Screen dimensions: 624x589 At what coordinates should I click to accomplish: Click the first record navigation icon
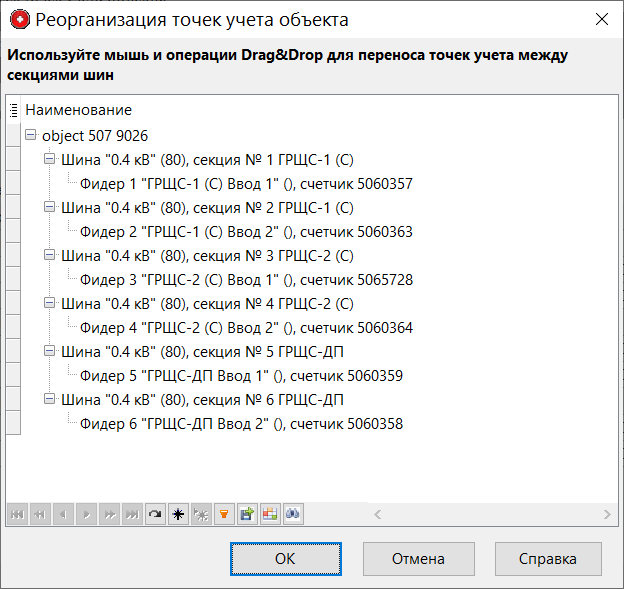pos(17,514)
